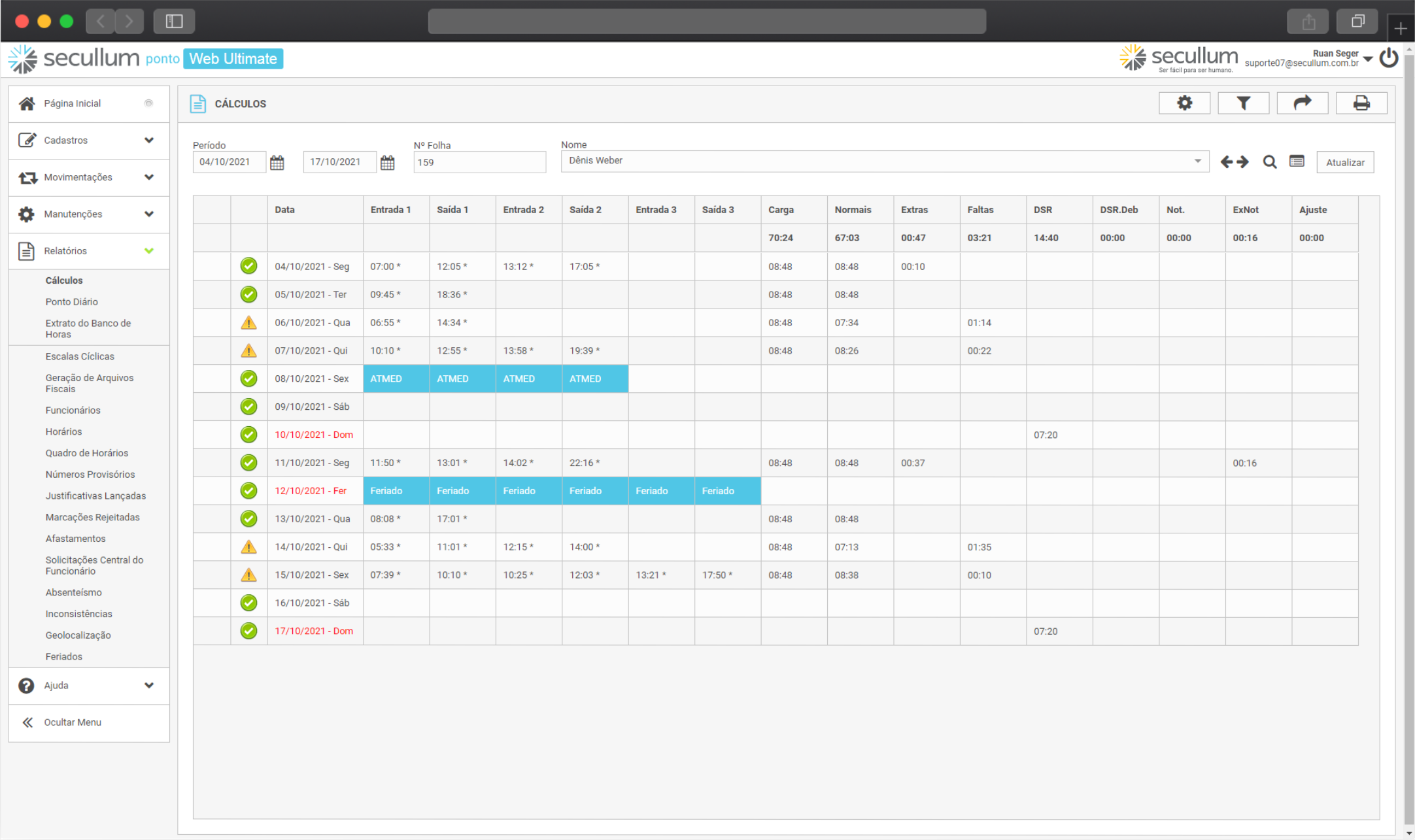Click green check status for 04/10/2021
Screen dimensions: 1415x840
tap(248, 266)
